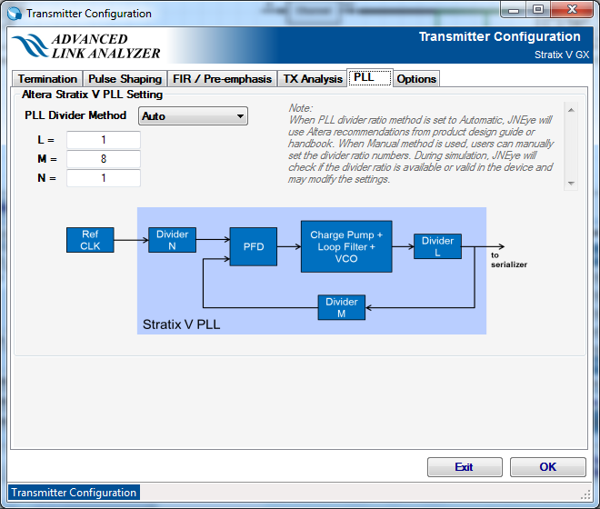Image resolution: width=600 pixels, height=509 pixels.
Task: Click the Altera Stratix V PLL Setting heading
Action: point(92,94)
